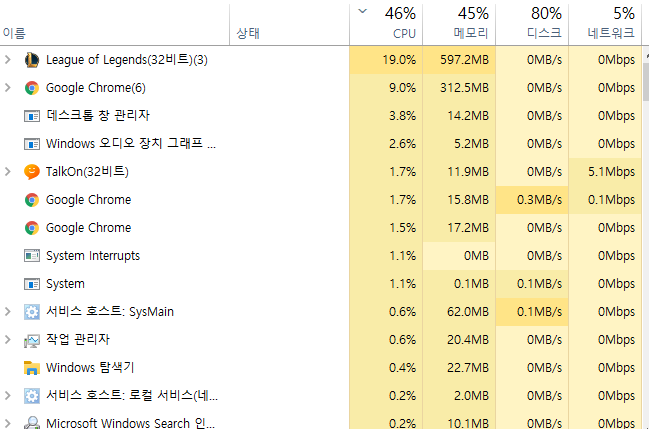Select the 서비스 호스트: 로컬 서비스 row

(x=321, y=396)
